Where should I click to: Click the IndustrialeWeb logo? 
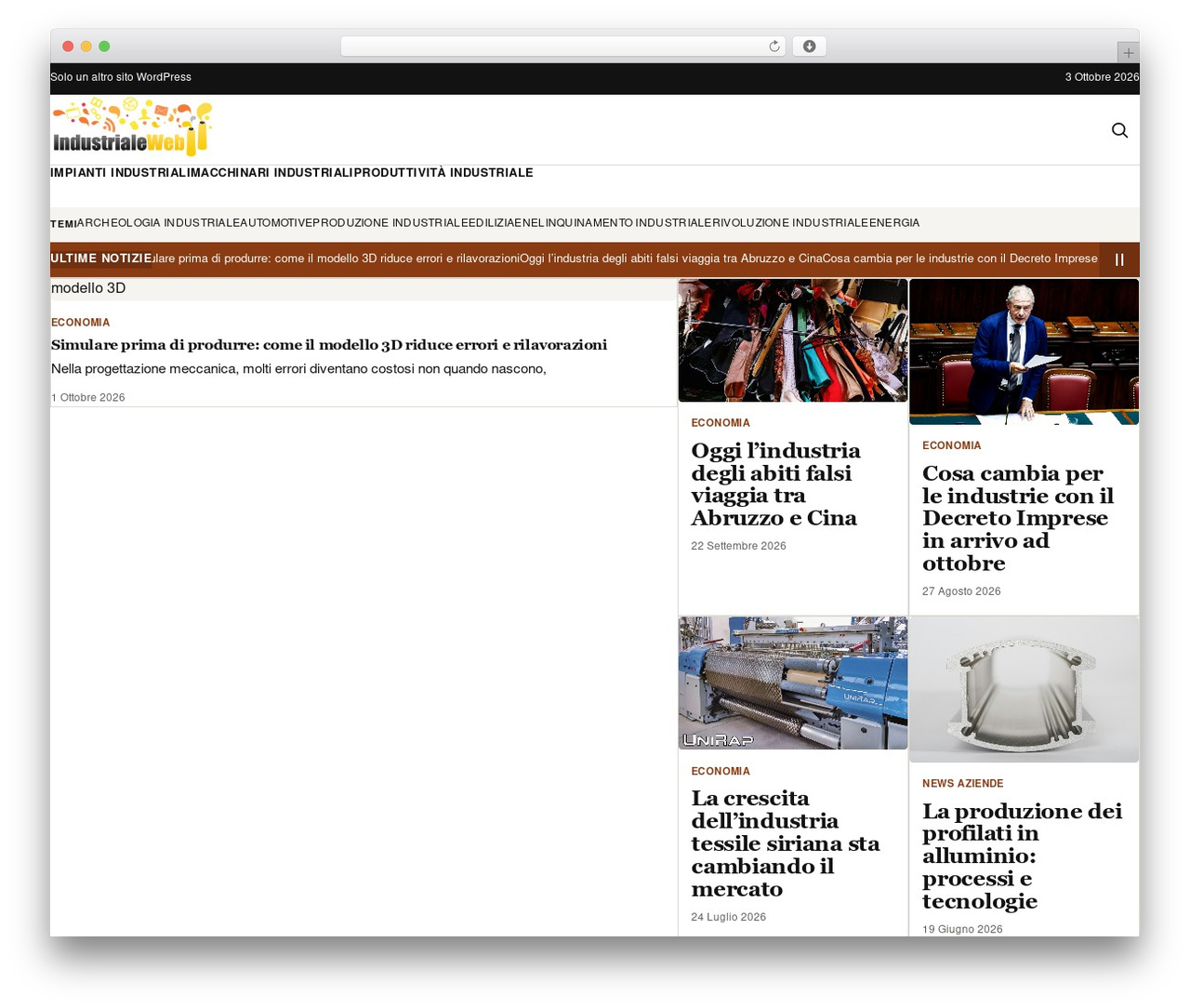(133, 128)
